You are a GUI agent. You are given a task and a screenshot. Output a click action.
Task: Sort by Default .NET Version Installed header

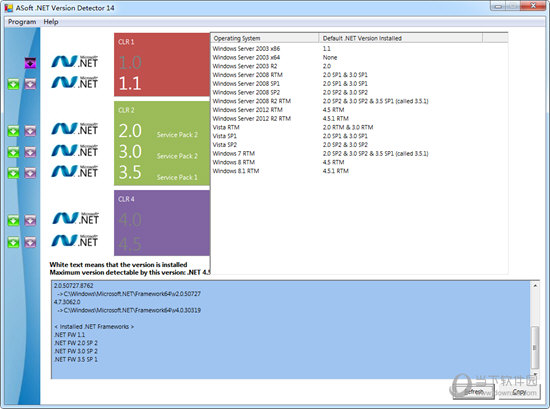pos(401,38)
